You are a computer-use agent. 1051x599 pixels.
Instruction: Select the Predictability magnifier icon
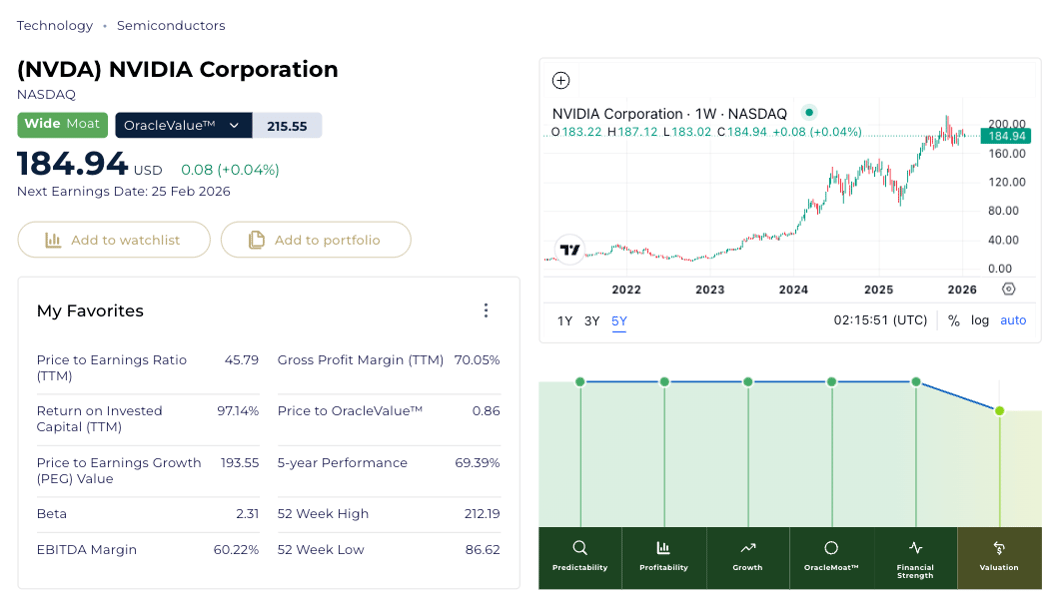(580, 548)
